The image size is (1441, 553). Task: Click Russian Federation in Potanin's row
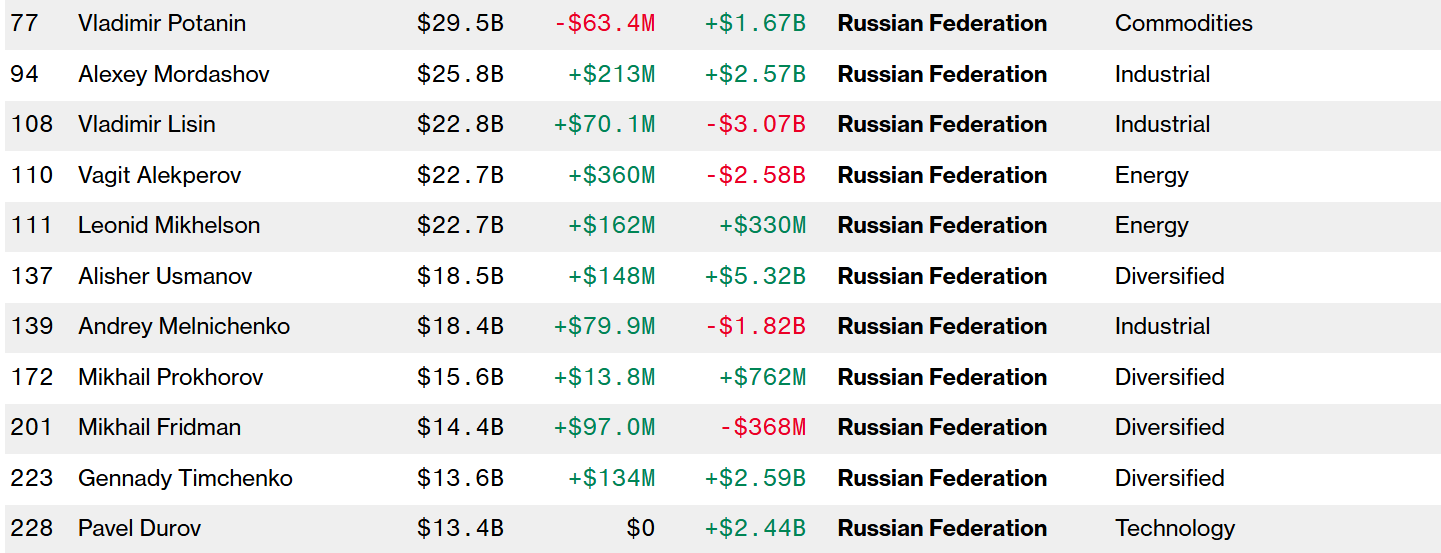tap(942, 23)
